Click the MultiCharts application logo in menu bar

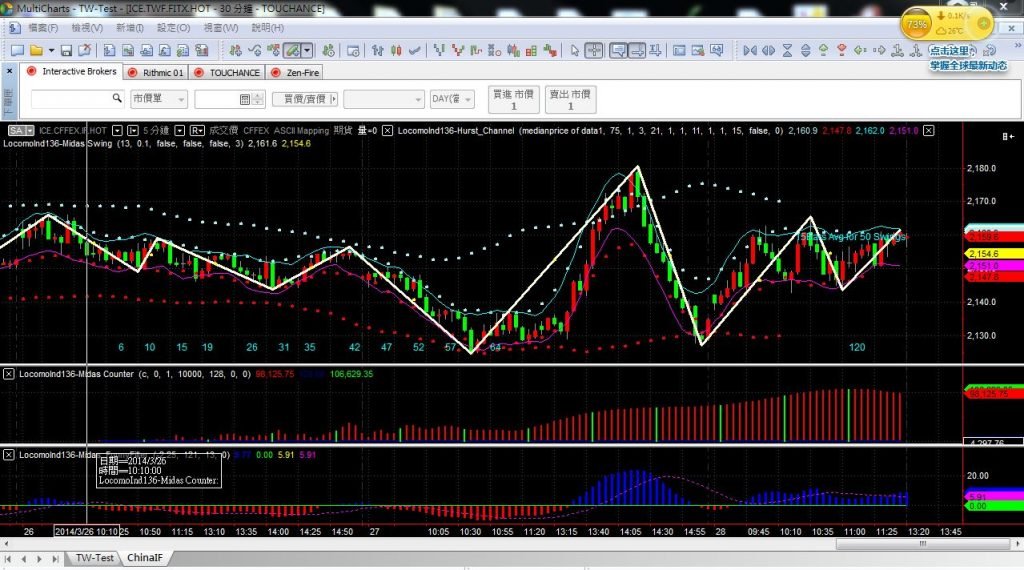click(x=14, y=28)
